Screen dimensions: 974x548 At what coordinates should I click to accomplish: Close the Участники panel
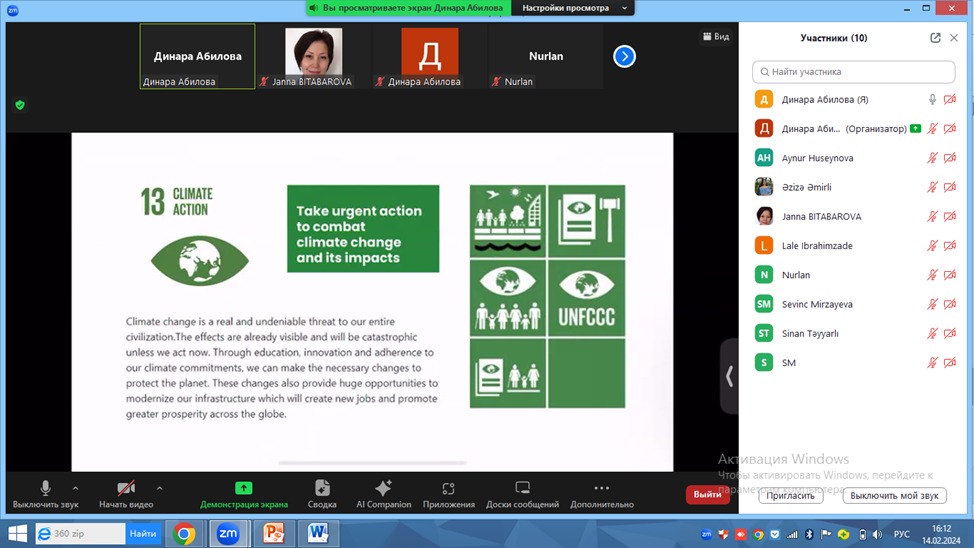954,38
